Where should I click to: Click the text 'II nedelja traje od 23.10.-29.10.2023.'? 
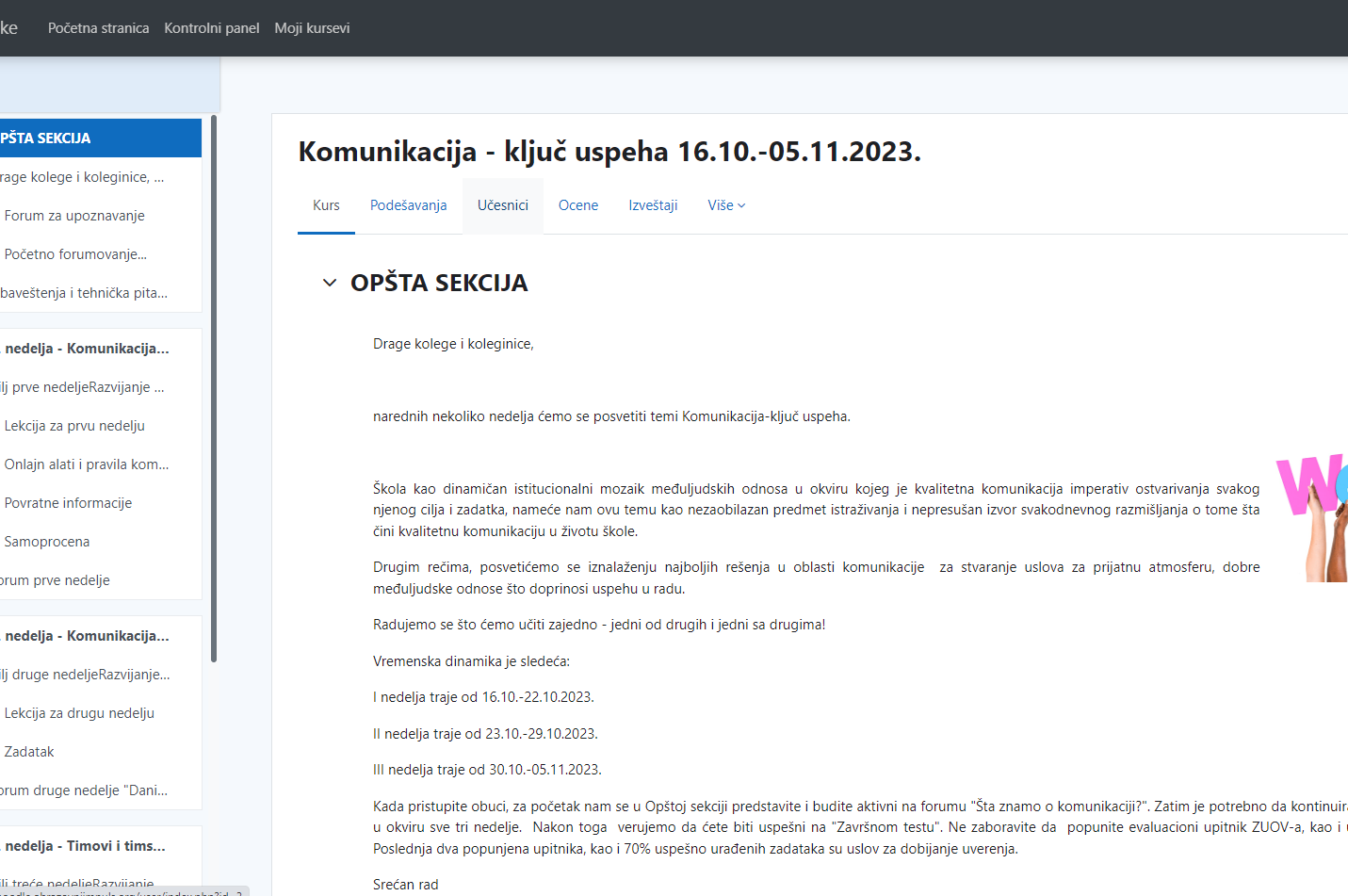[485, 734]
